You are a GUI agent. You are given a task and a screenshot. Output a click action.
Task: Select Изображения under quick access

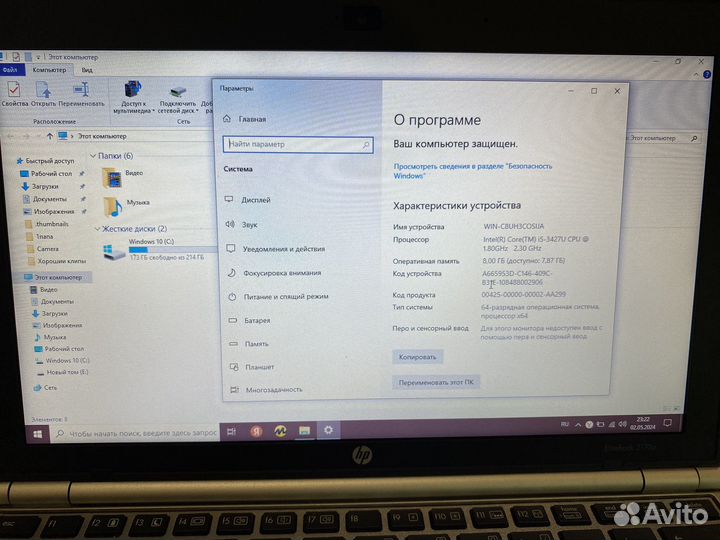(54, 211)
